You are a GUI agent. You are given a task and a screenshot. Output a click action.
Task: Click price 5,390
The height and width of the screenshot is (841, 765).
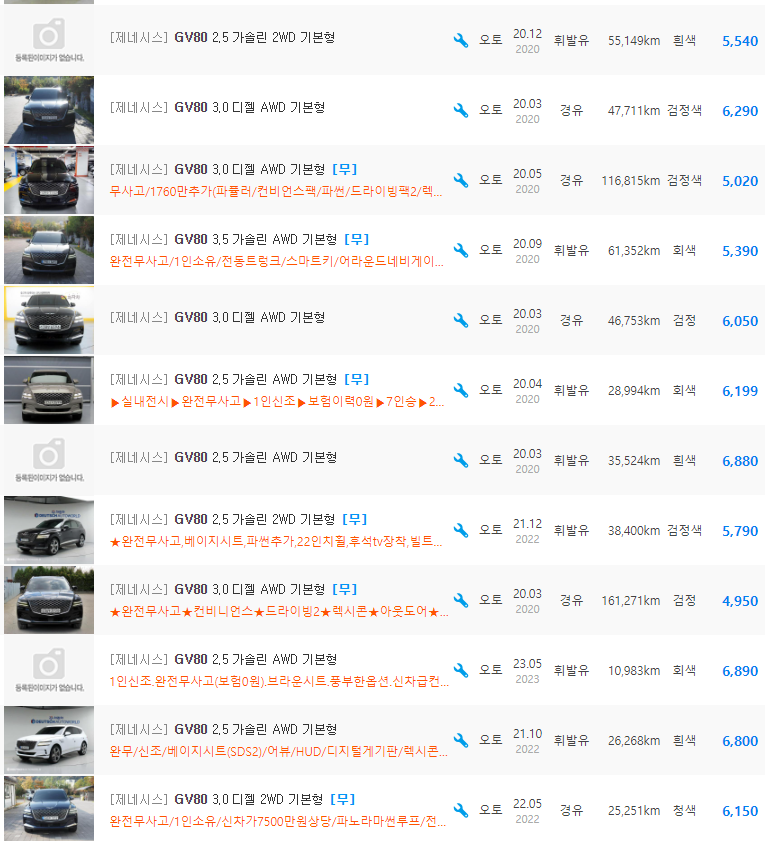point(740,251)
